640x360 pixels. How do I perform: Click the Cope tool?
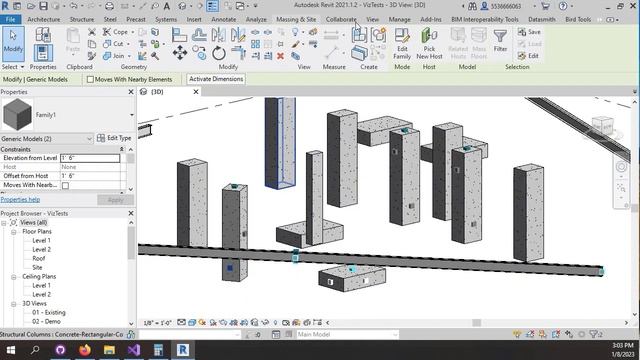click(x=116, y=32)
